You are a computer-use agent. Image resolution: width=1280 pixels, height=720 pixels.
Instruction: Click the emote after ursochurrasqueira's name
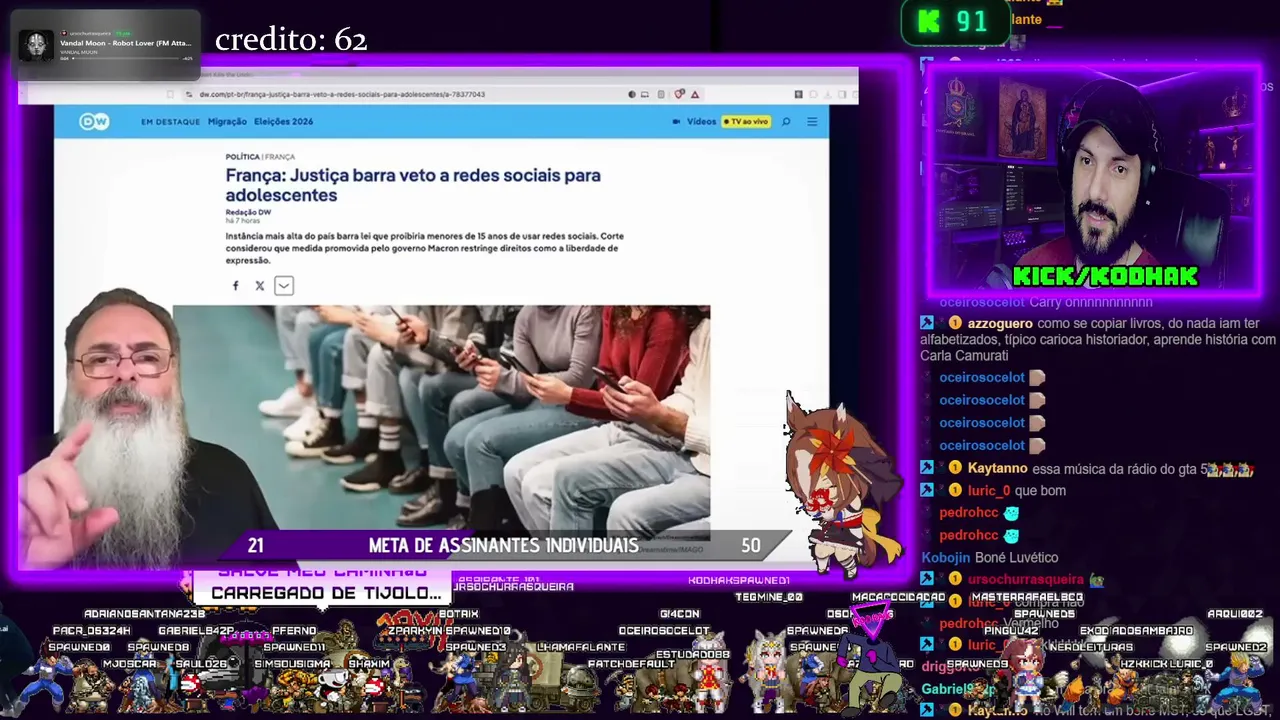(x=1096, y=579)
